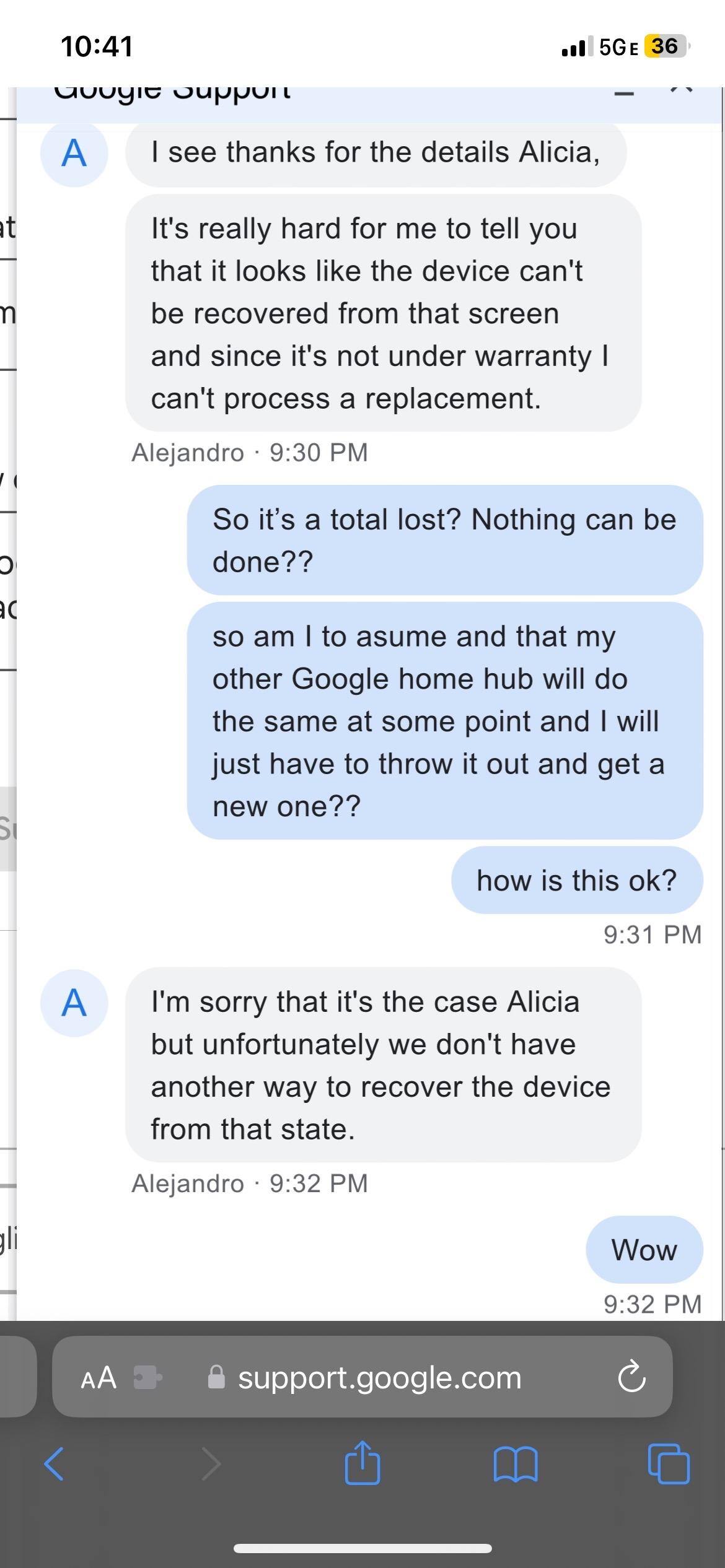Tap the home indicator bar
This screenshot has height=1568, width=725.
(362, 1548)
